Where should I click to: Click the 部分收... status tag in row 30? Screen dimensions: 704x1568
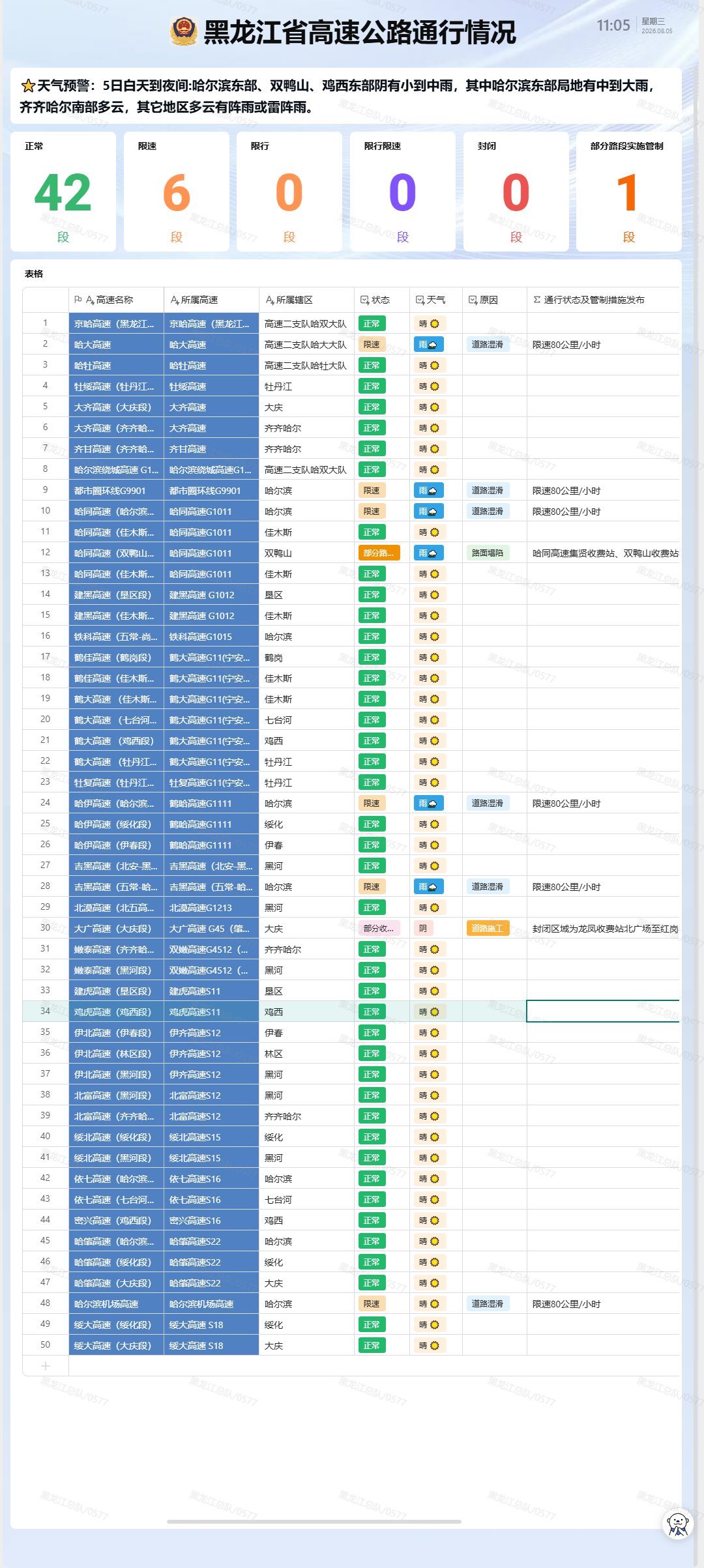point(379,928)
